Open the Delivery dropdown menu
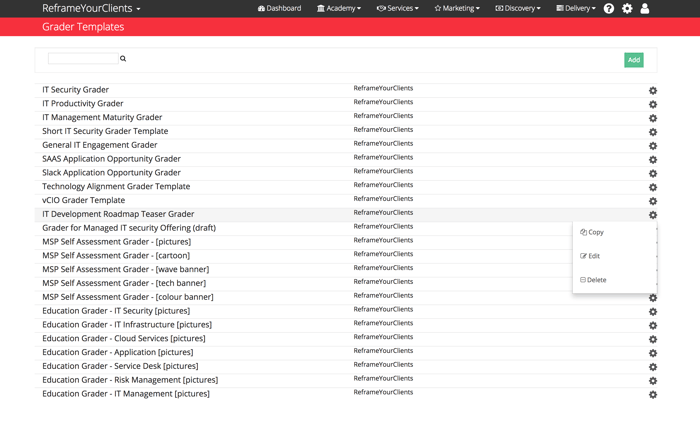The image size is (700, 422). (576, 8)
